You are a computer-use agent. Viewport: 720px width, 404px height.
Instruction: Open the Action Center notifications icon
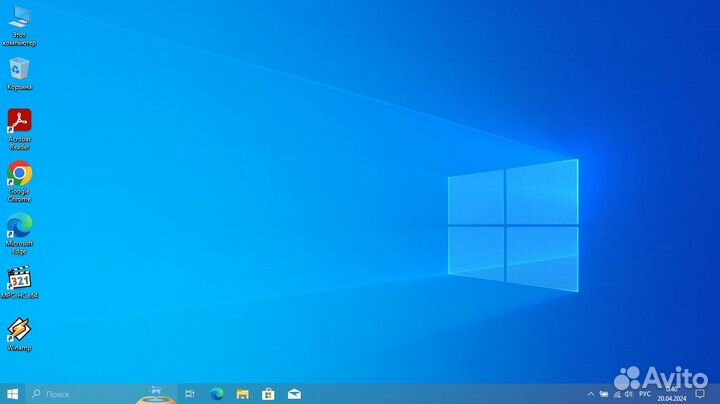(x=700, y=394)
